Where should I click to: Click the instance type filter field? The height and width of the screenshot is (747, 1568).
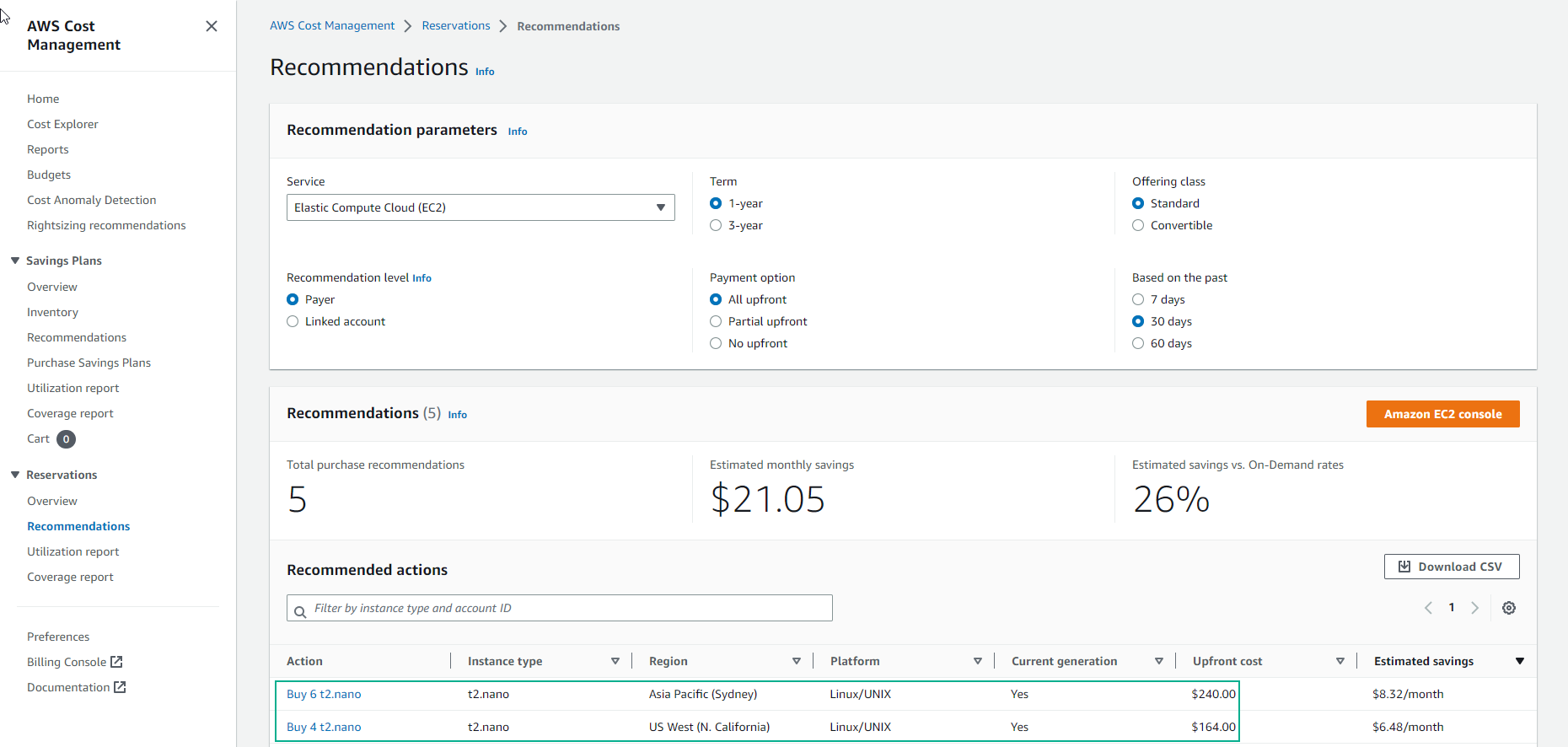[x=560, y=608]
